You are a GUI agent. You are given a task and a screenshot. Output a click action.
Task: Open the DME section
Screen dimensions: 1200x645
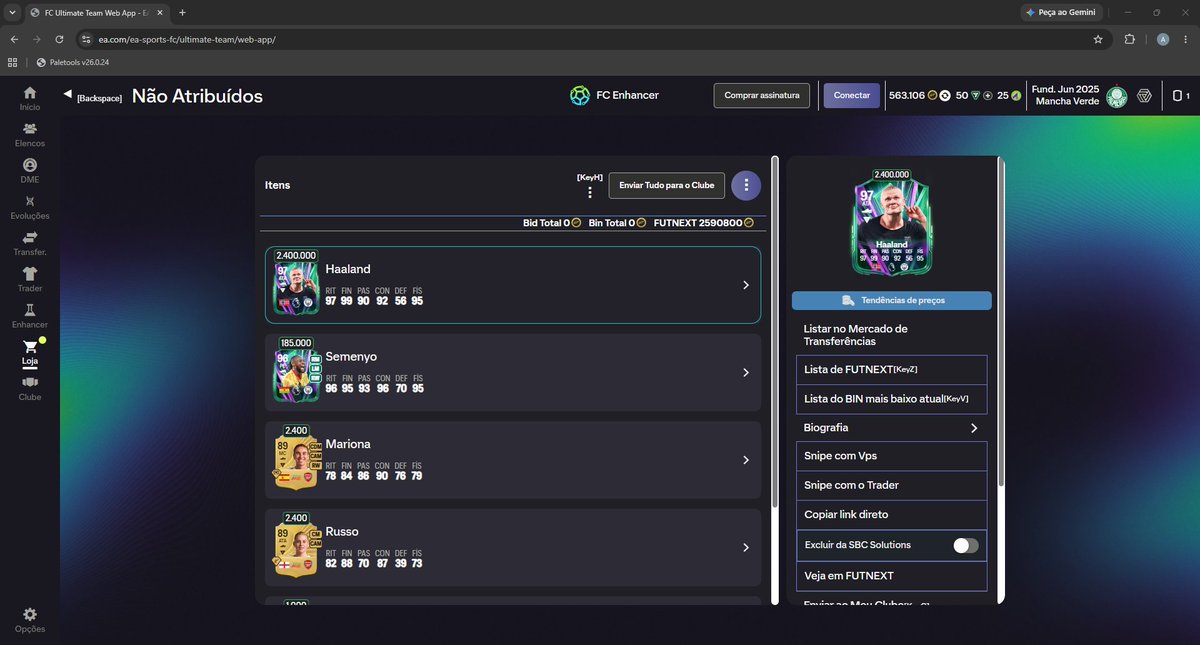click(30, 171)
